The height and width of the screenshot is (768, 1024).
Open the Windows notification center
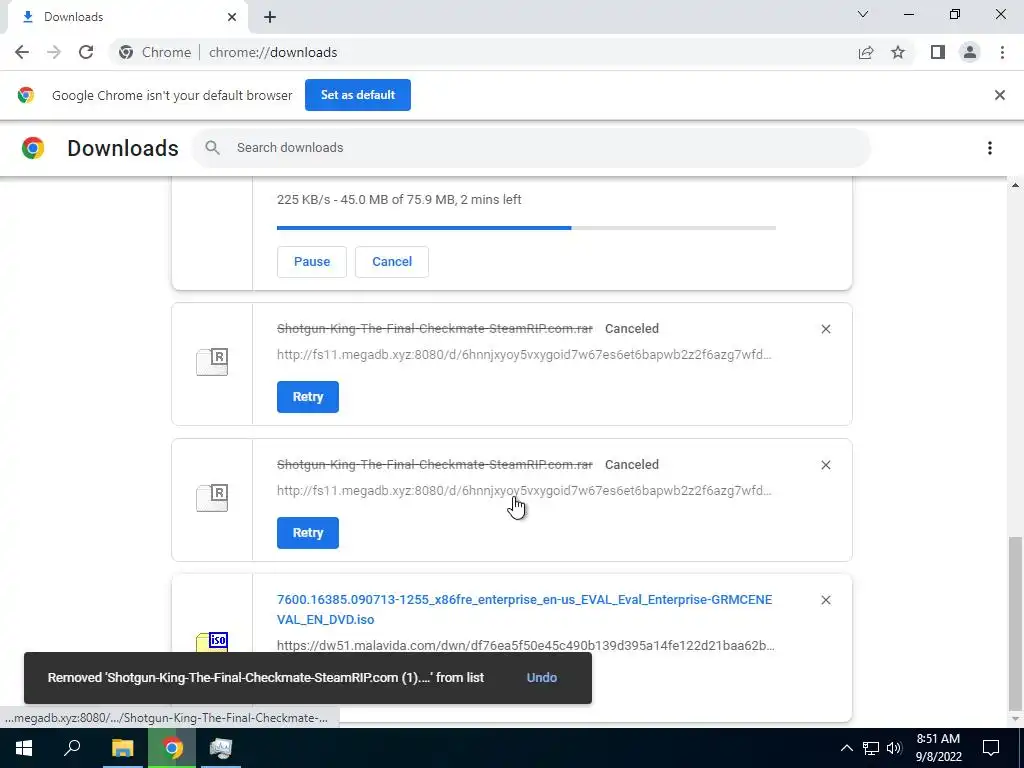(x=991, y=748)
